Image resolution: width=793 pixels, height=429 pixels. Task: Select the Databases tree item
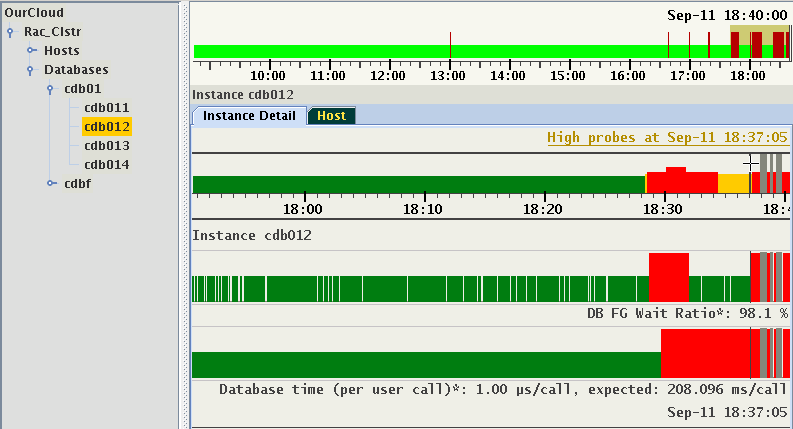pyautogui.click(x=76, y=70)
